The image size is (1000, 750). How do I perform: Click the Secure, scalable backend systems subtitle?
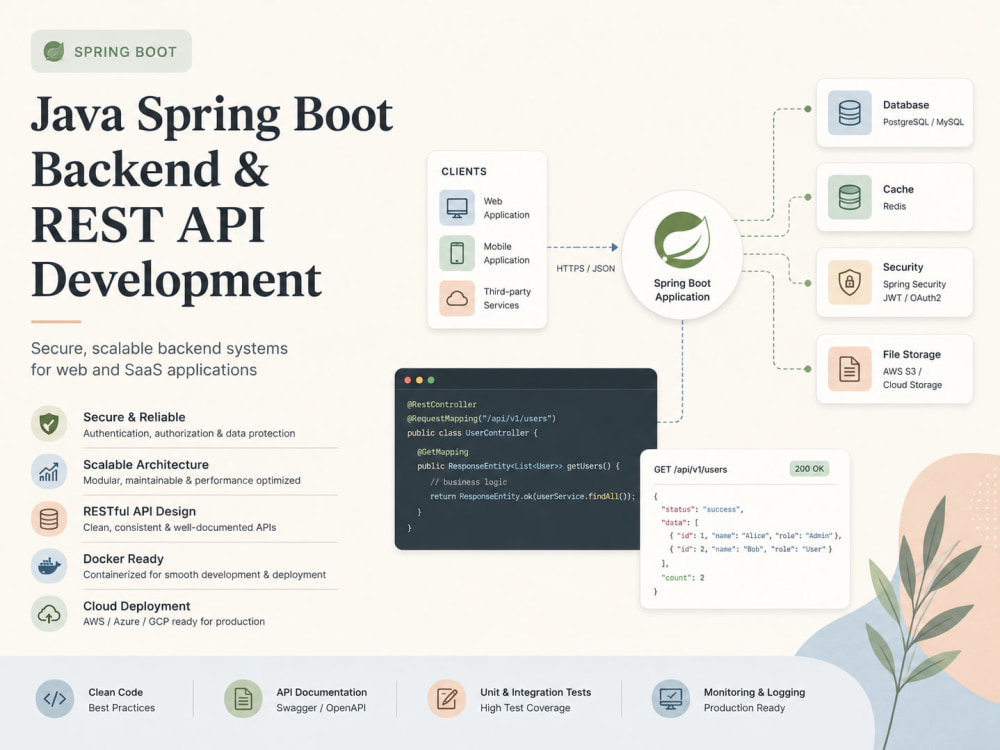[x=159, y=359]
